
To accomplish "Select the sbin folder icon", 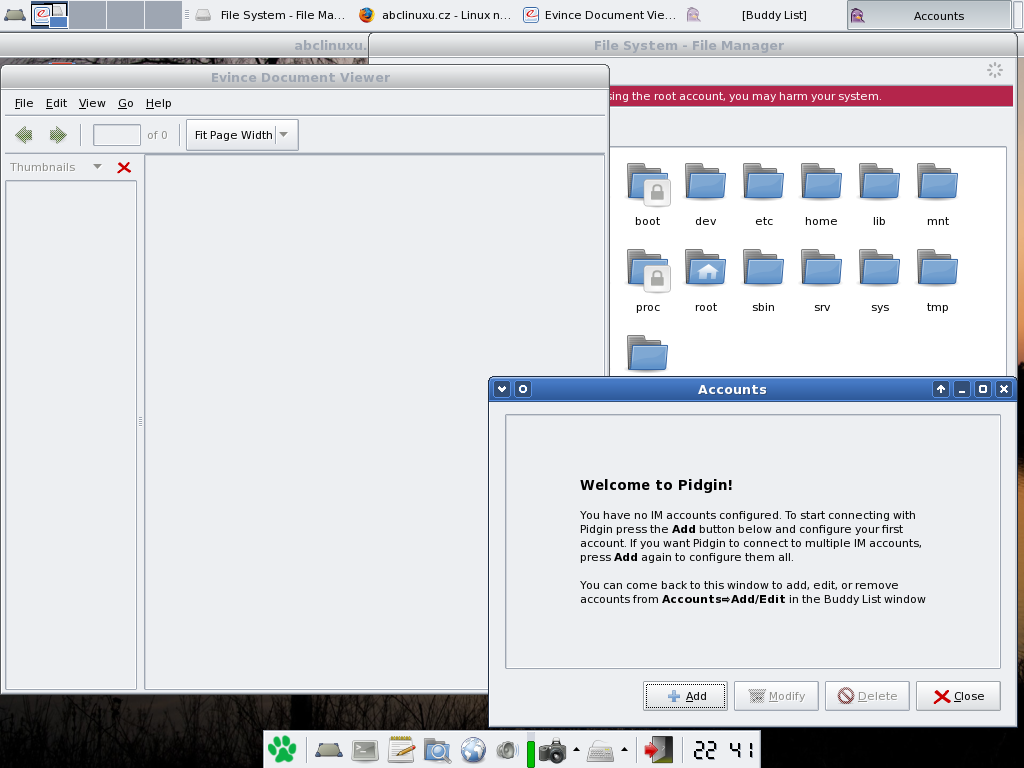I will [x=763, y=268].
